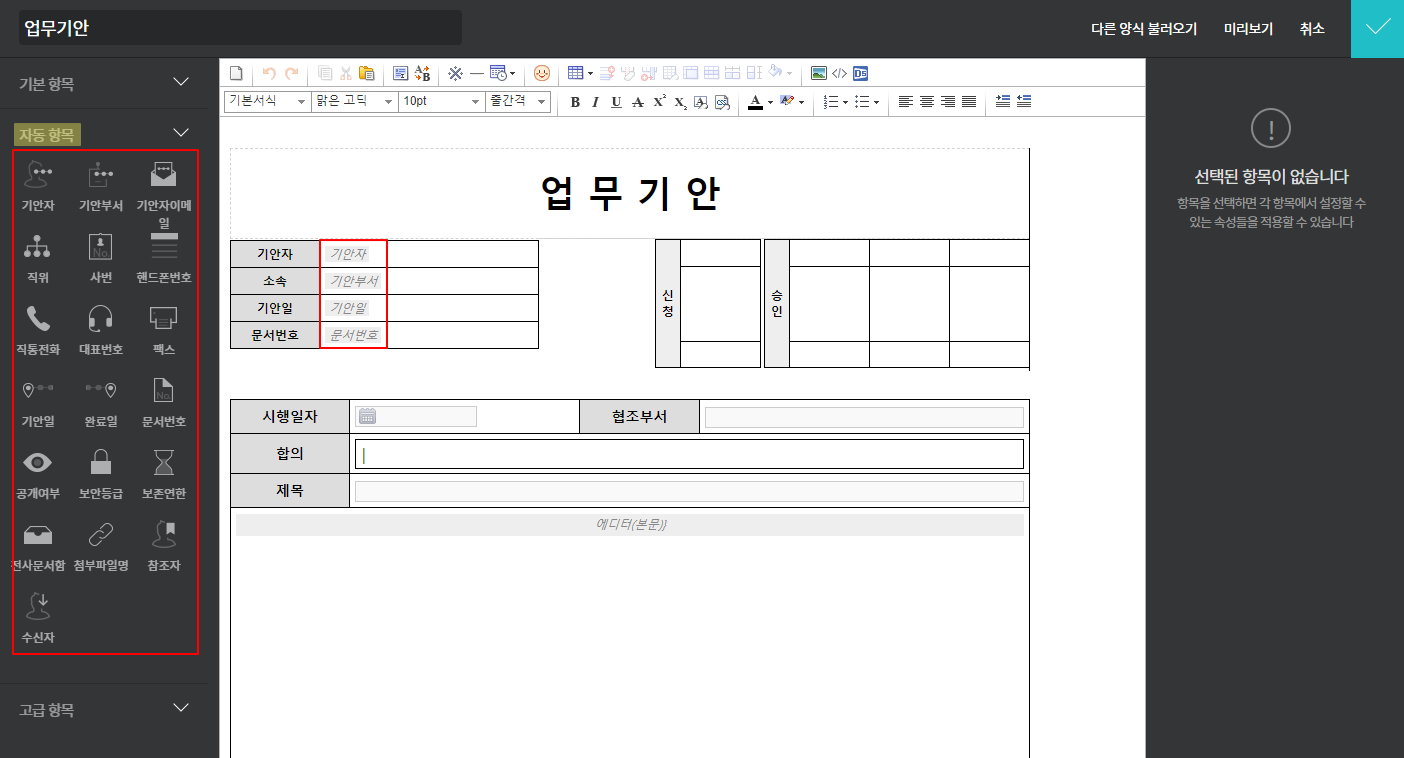The image size is (1404, 758).
Task: Click the 시행일자 date picker field
Action: point(416,416)
